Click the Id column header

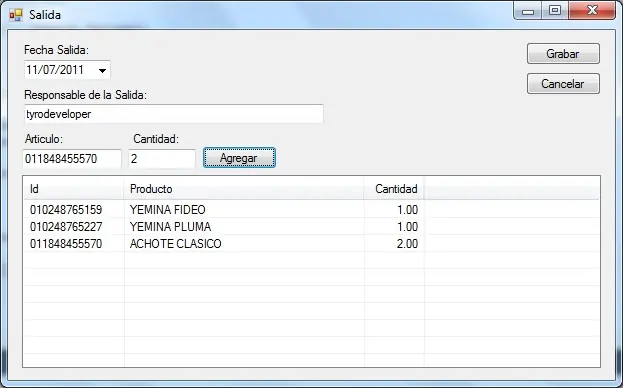tap(74, 189)
